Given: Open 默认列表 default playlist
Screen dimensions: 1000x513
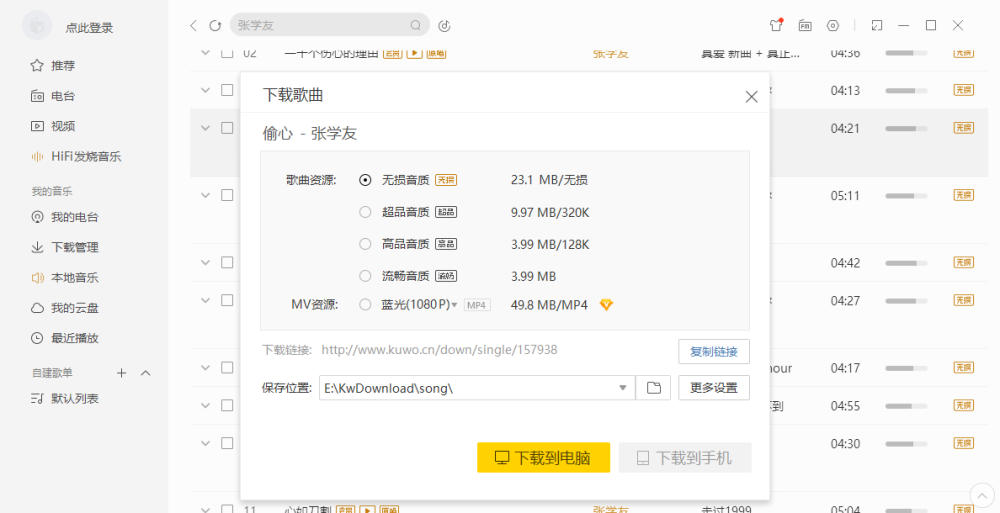Looking at the screenshot, I should click(64, 399).
